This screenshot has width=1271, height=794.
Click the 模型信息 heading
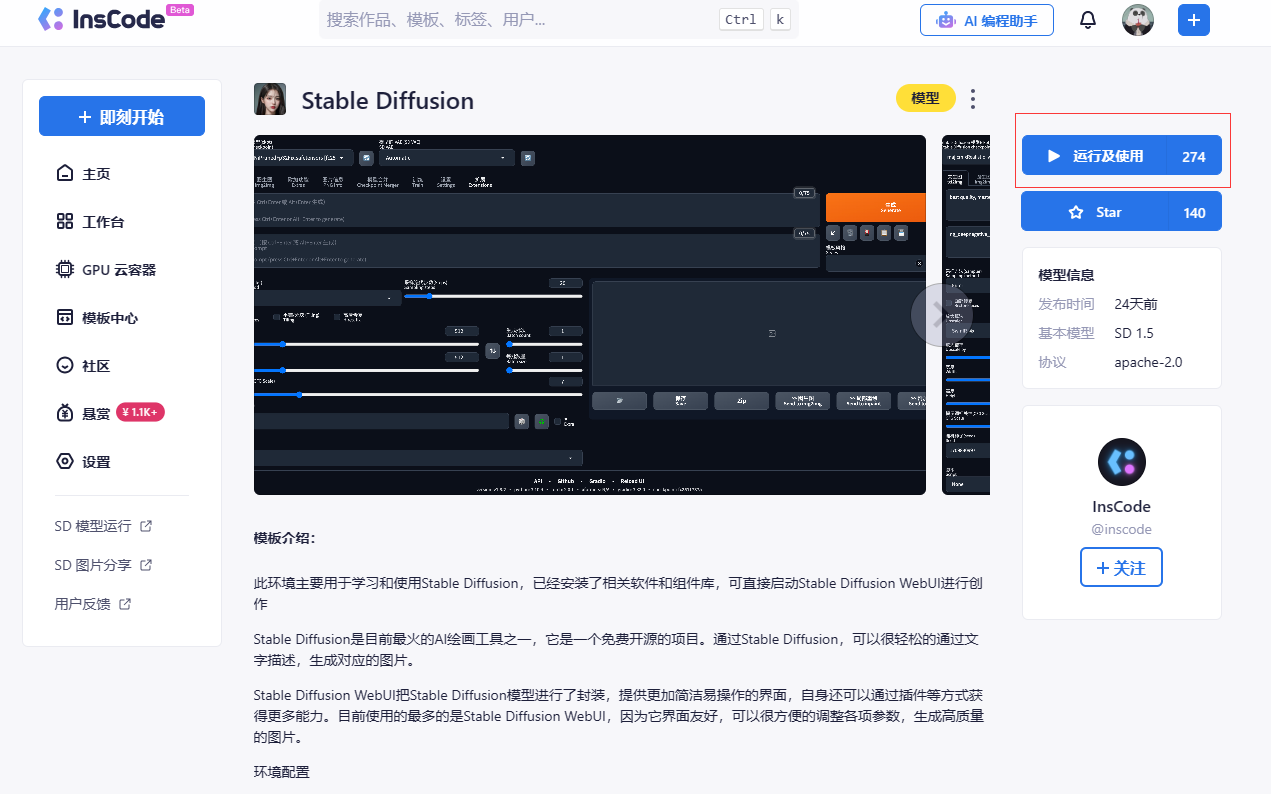1066,275
